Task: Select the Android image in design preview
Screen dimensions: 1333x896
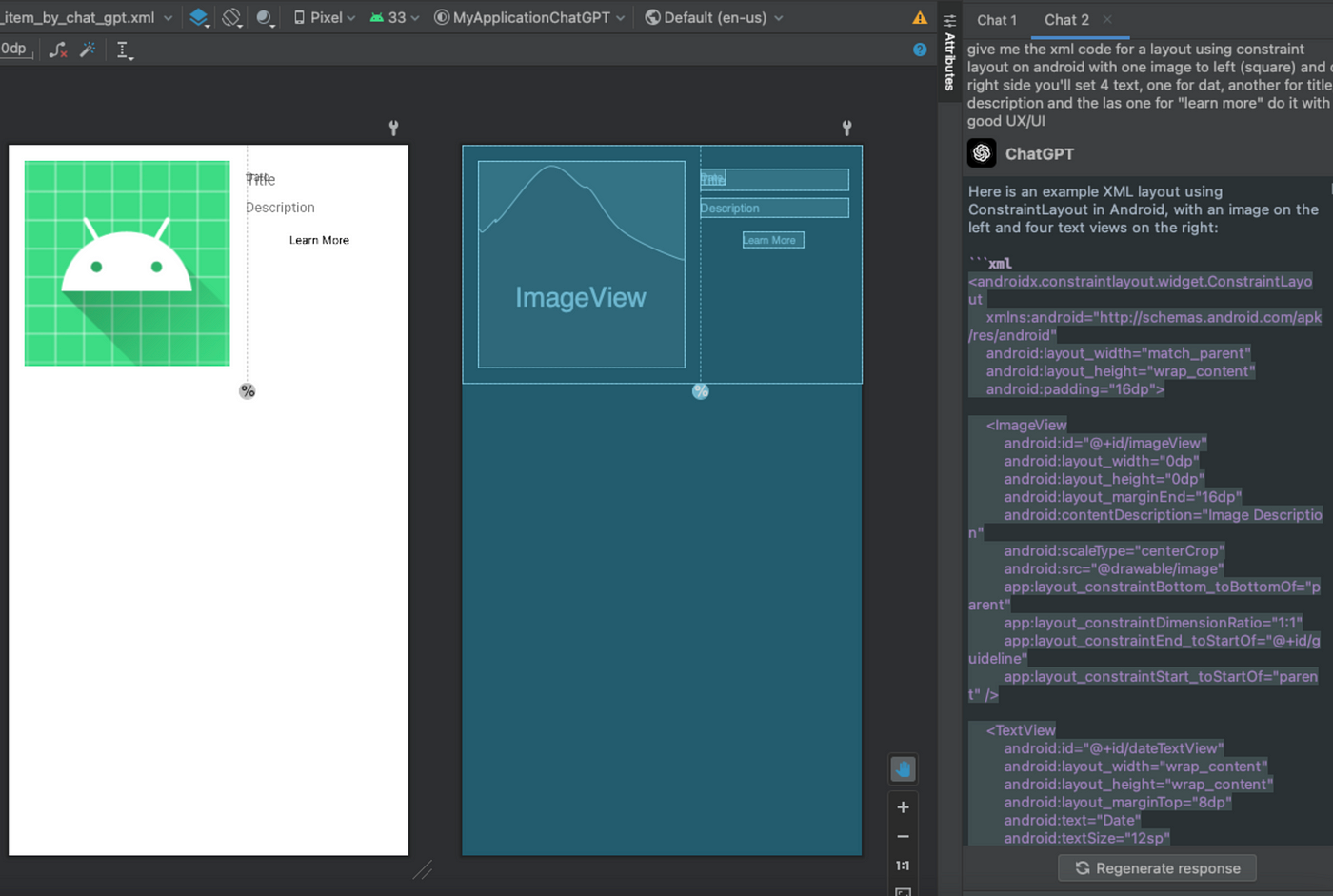Action: (x=127, y=264)
